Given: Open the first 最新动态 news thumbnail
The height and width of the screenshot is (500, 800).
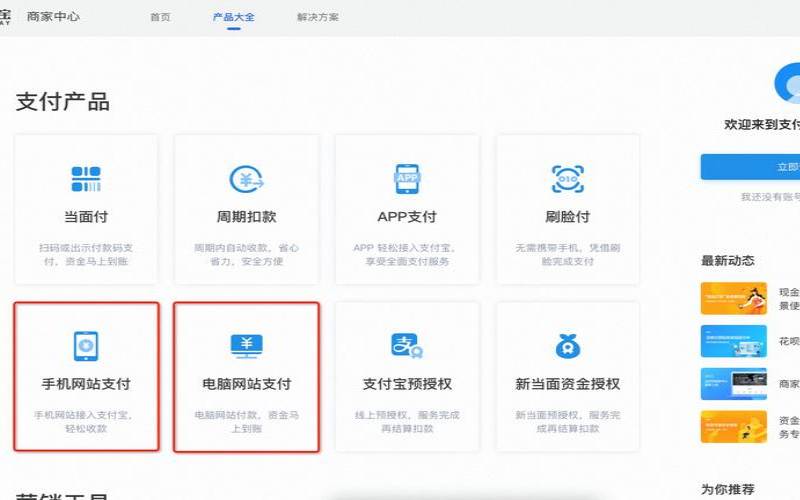Looking at the screenshot, I should (733, 299).
